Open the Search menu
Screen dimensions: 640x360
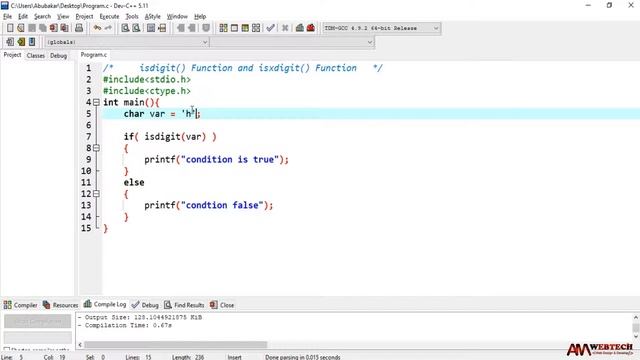pyautogui.click(x=42, y=16)
